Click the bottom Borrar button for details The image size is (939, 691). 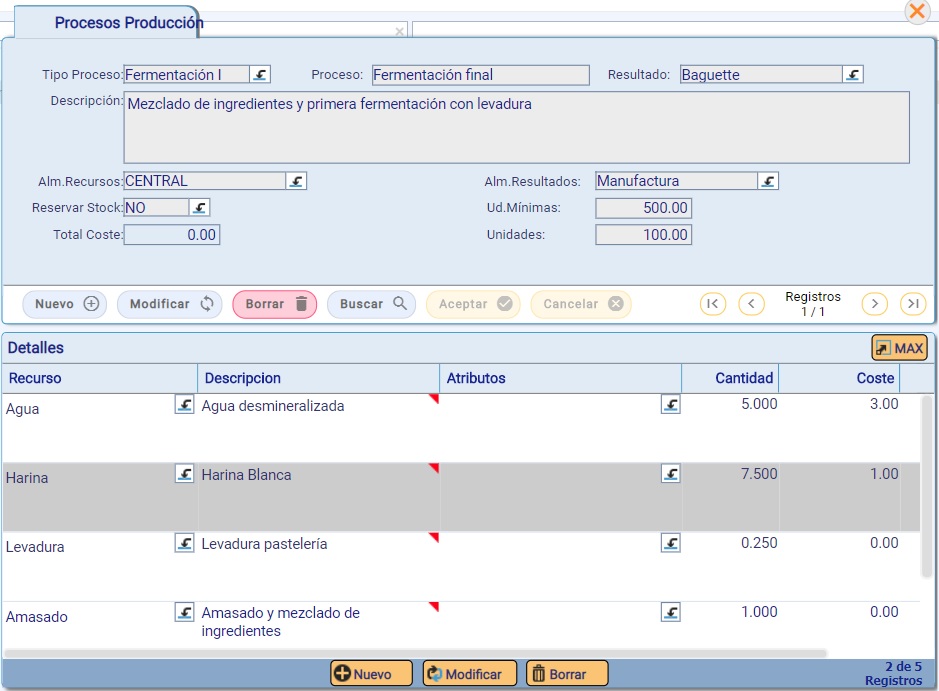pyautogui.click(x=567, y=674)
